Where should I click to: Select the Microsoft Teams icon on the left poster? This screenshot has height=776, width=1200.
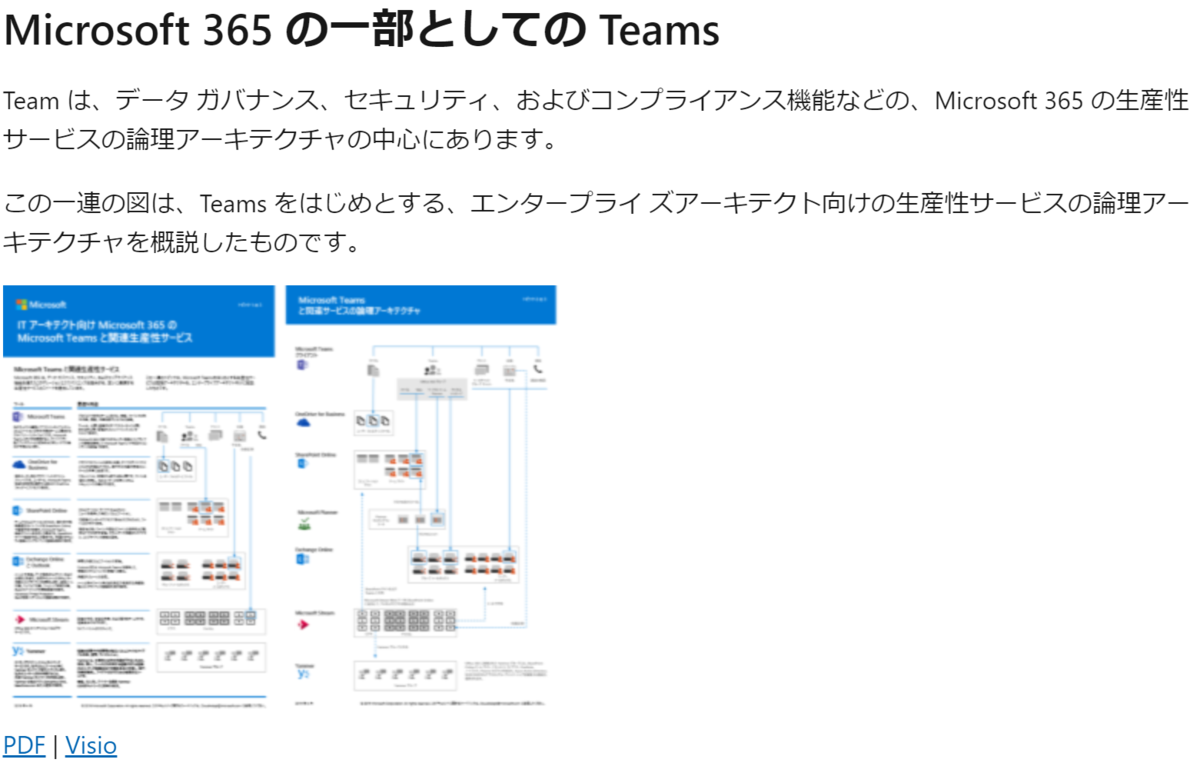[x=18, y=416]
